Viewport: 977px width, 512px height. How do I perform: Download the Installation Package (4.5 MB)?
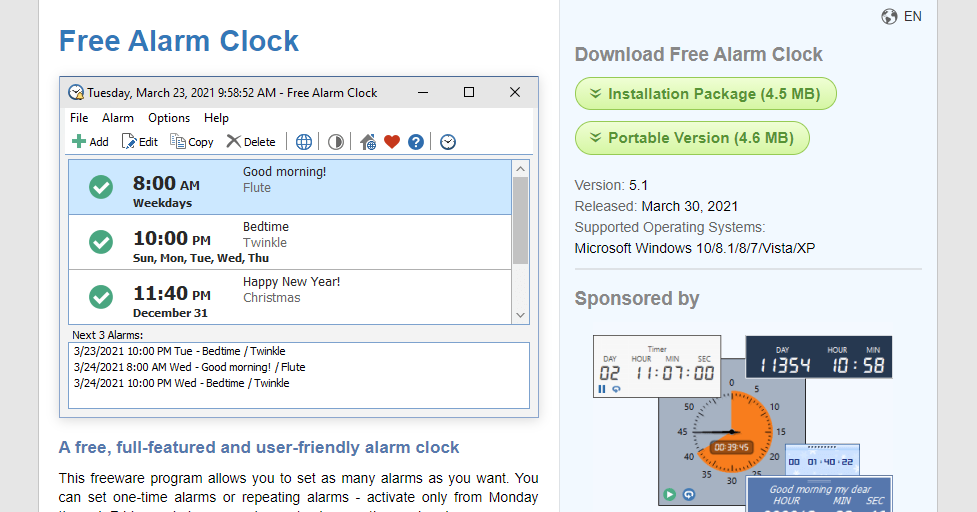tap(705, 94)
